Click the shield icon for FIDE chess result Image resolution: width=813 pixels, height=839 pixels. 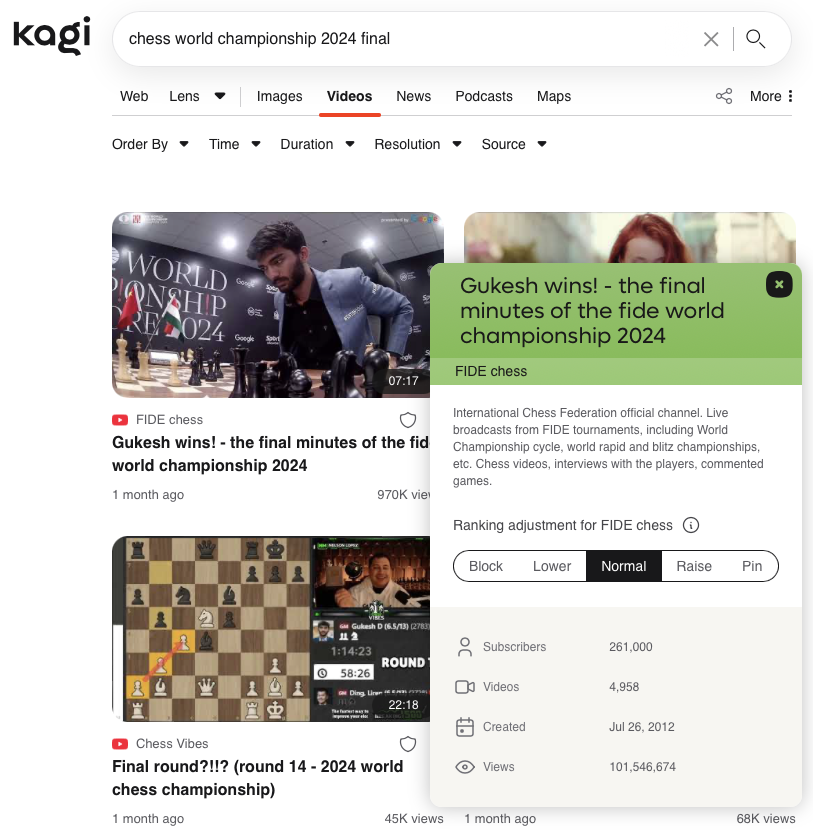(408, 420)
